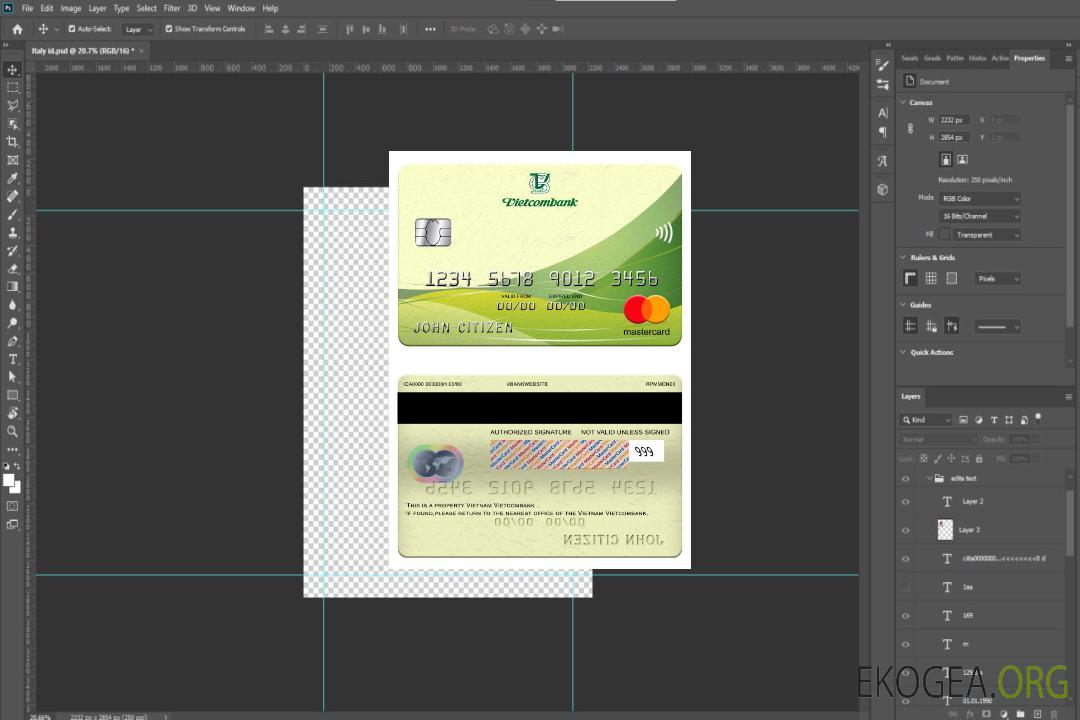Select the Hand tool
This screenshot has height=720, width=1080.
click(12, 413)
